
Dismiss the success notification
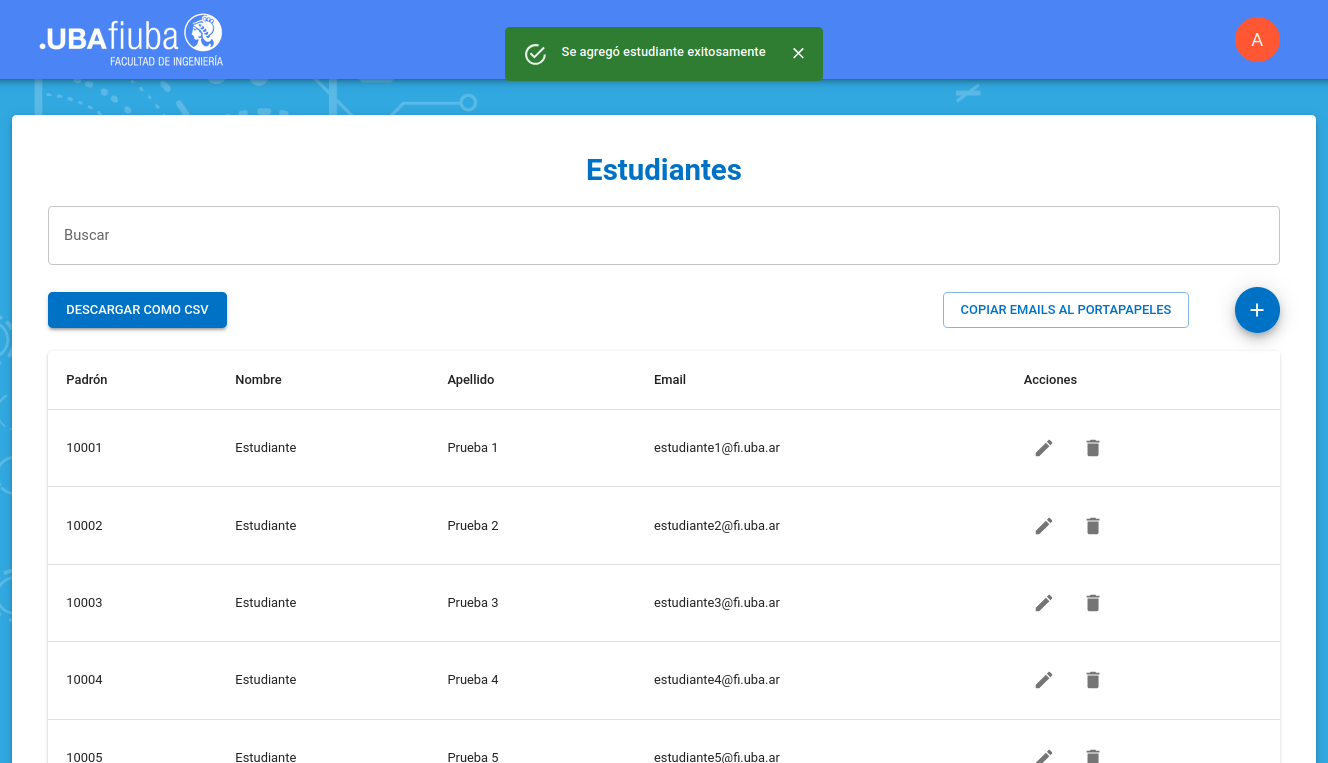click(x=798, y=53)
